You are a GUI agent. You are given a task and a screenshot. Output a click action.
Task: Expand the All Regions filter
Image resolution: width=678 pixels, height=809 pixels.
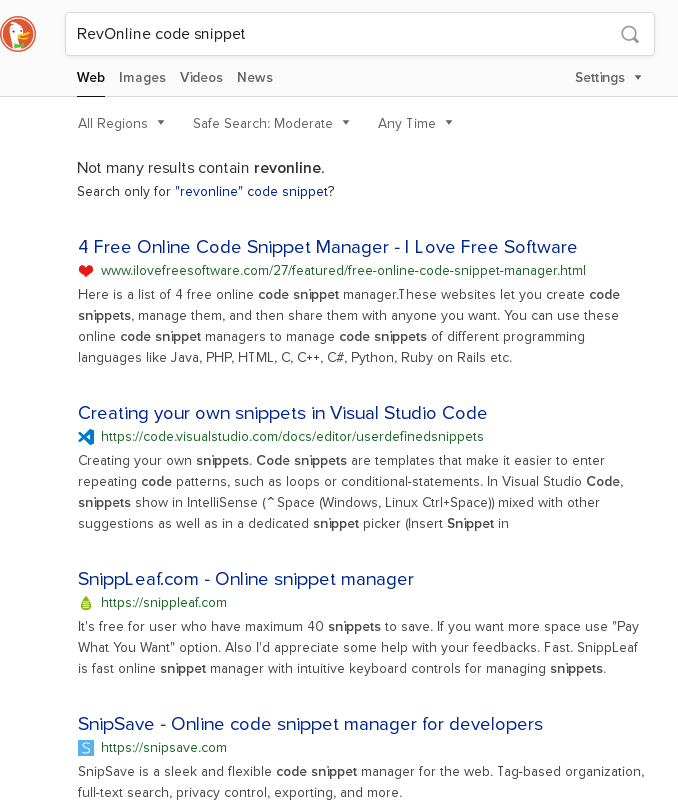pos(121,124)
